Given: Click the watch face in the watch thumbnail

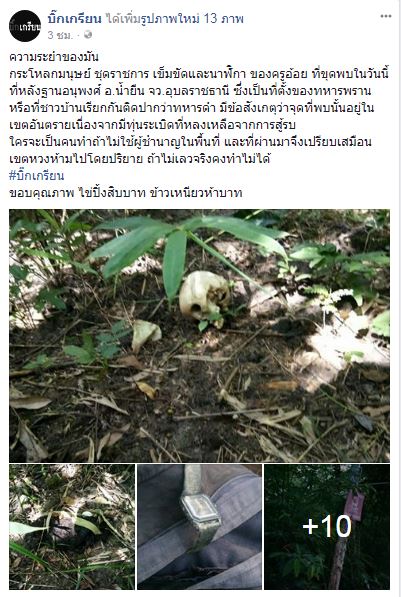Looking at the screenshot, I should point(201,511).
